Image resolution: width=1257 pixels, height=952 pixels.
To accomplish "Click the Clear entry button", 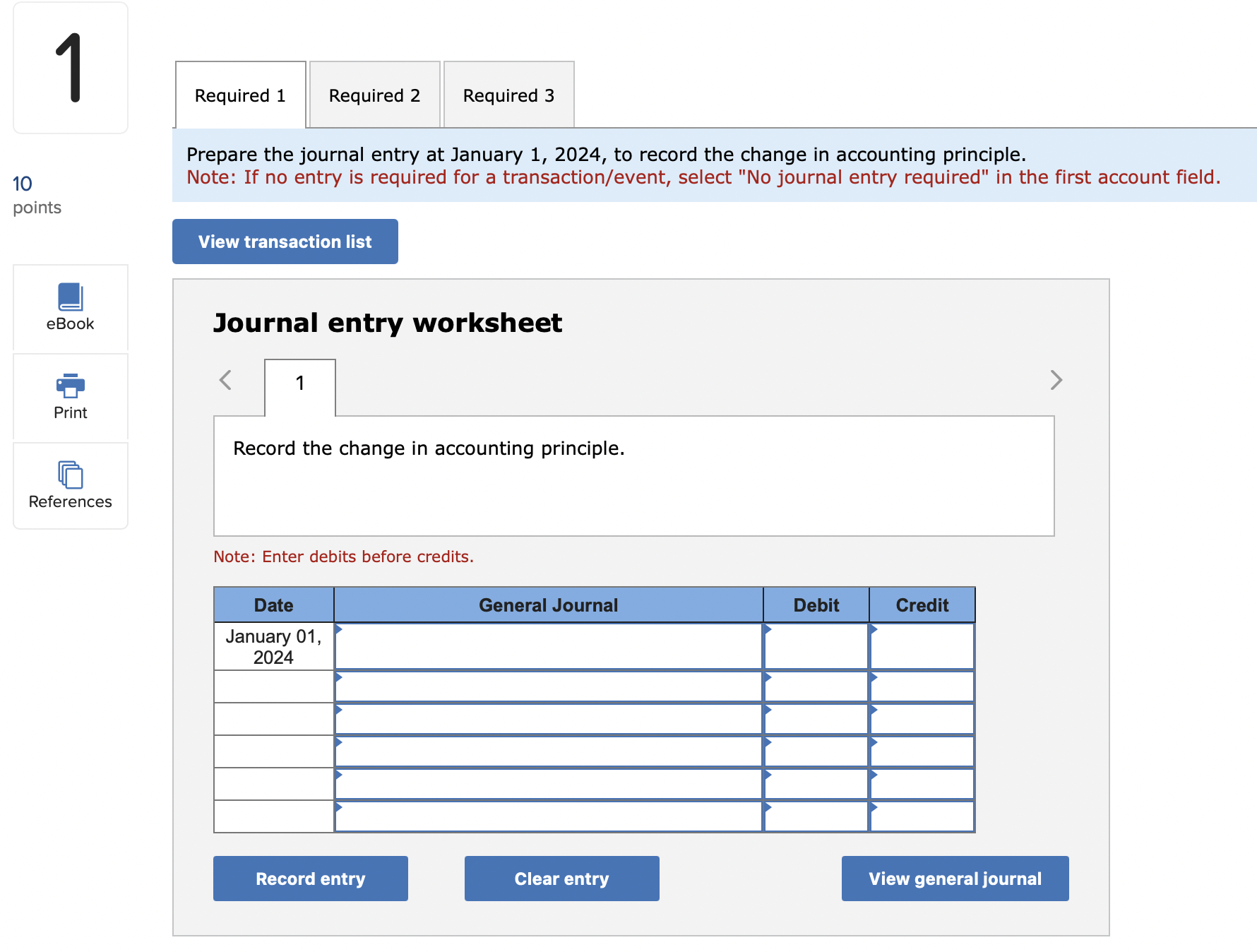I will 562,879.
